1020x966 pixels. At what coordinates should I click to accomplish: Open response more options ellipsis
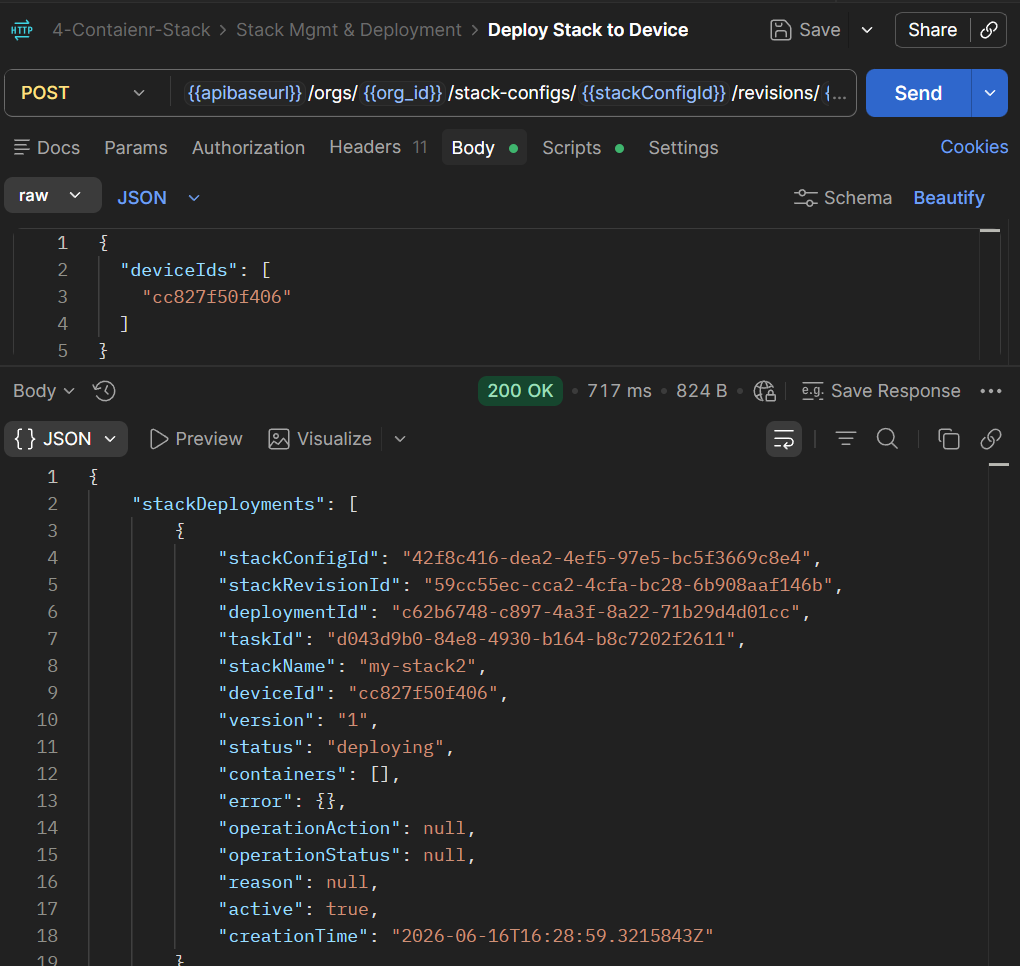[991, 391]
